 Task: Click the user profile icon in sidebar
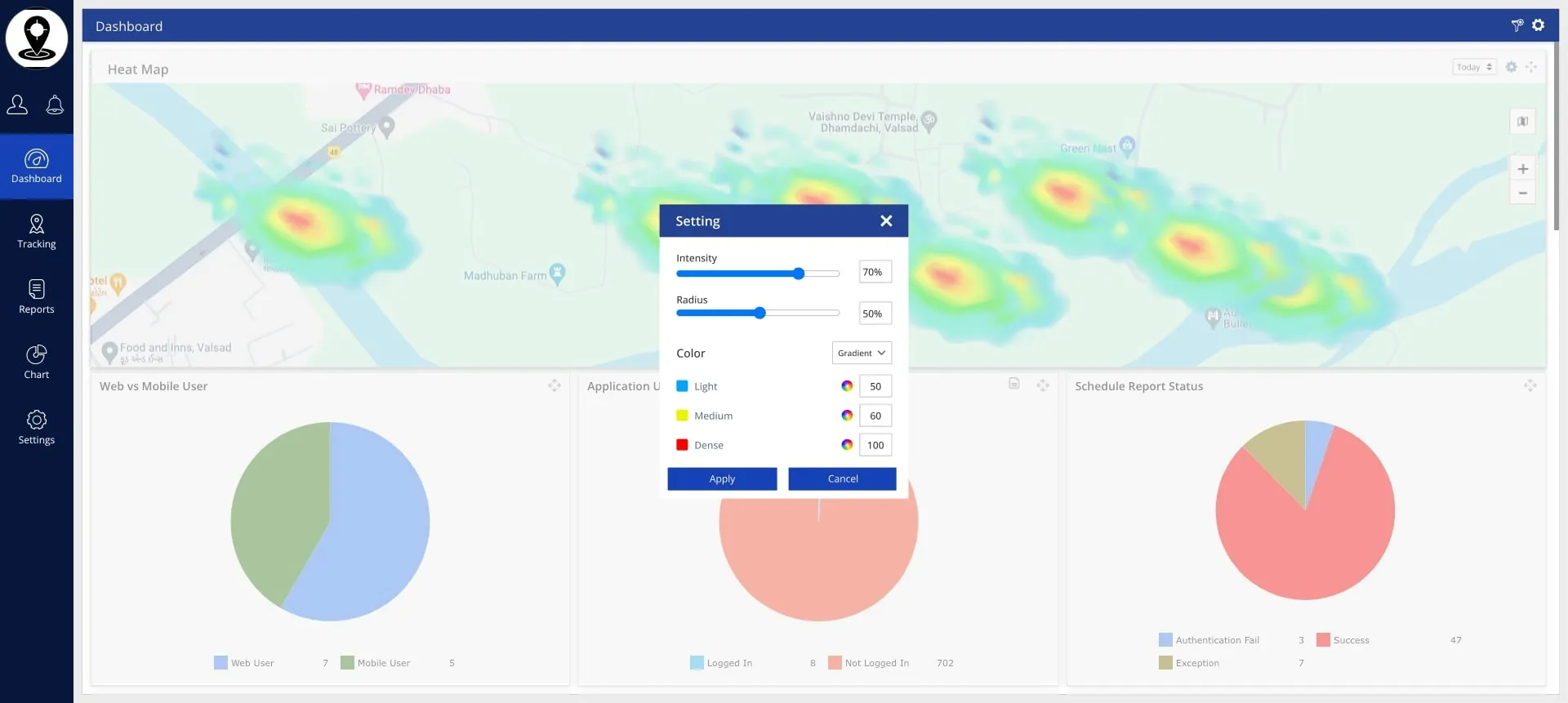tap(17, 105)
